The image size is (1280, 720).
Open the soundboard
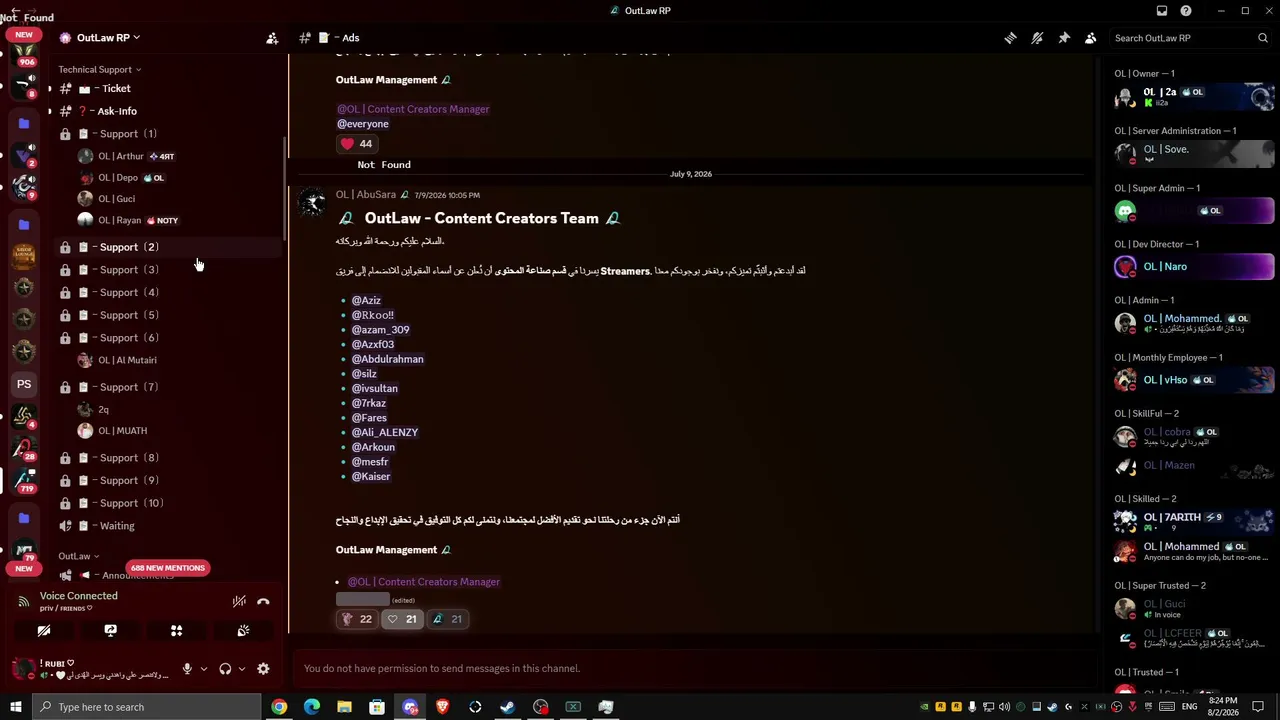[x=243, y=631]
